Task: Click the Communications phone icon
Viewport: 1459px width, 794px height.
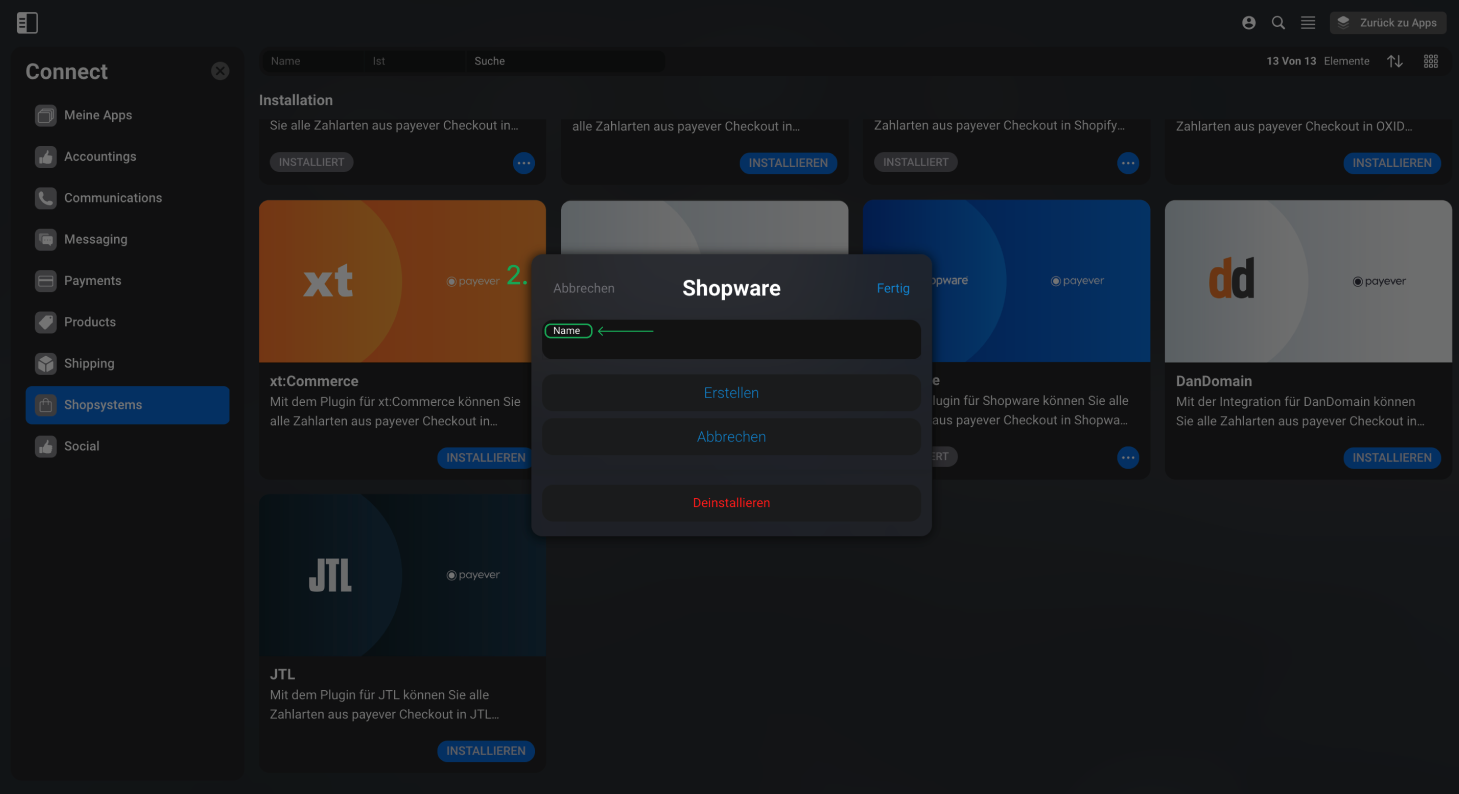Action: point(46,198)
